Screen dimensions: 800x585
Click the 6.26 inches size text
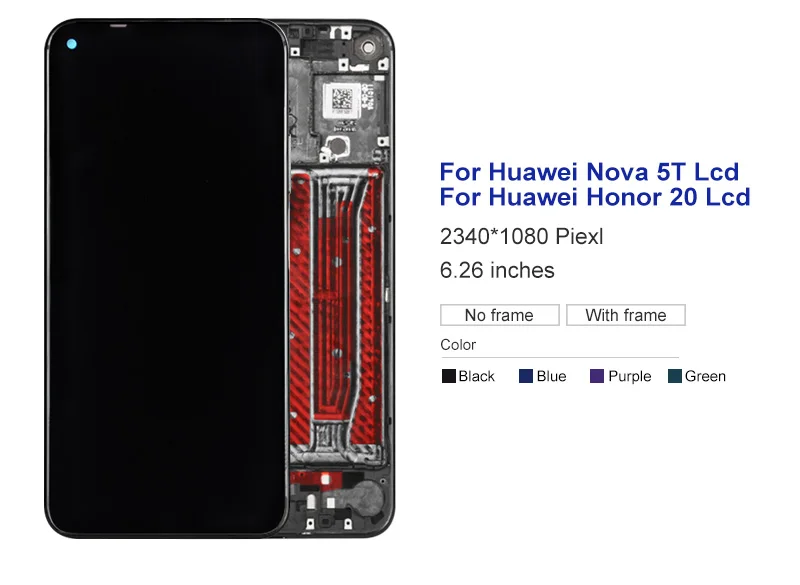pos(497,270)
